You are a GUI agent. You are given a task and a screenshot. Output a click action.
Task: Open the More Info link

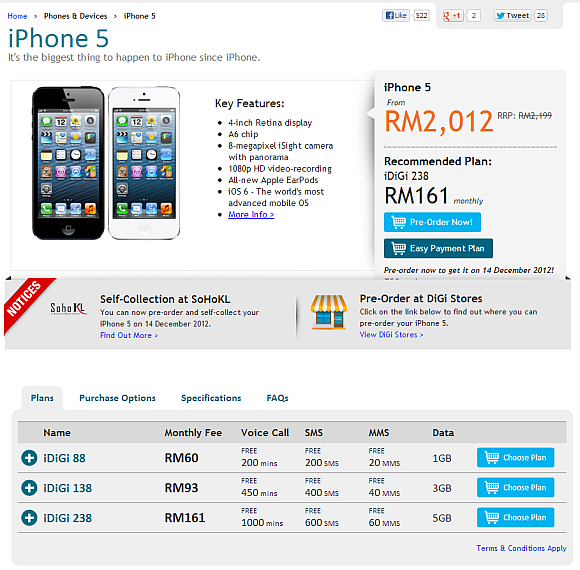(x=251, y=215)
